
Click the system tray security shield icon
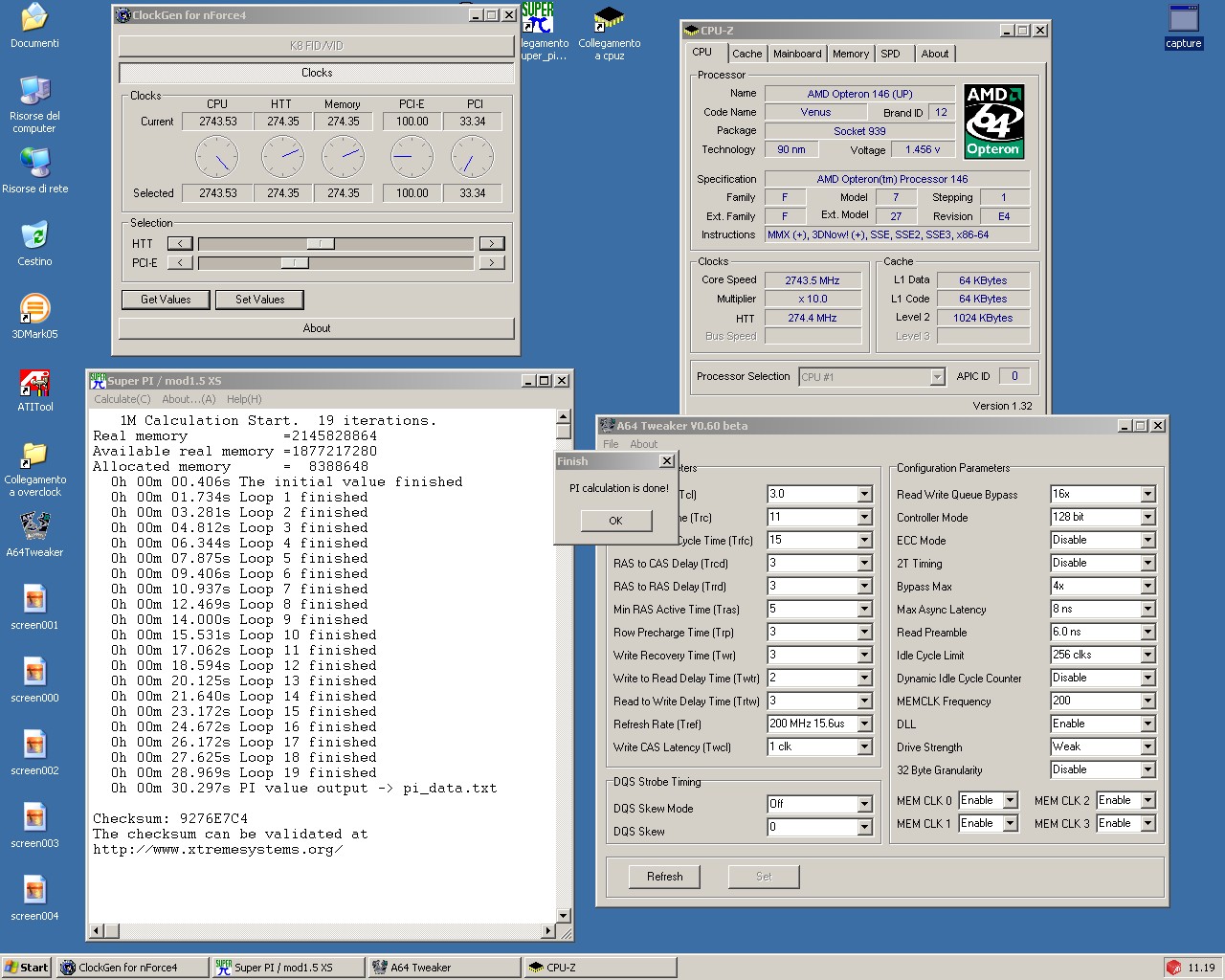[1173, 968]
